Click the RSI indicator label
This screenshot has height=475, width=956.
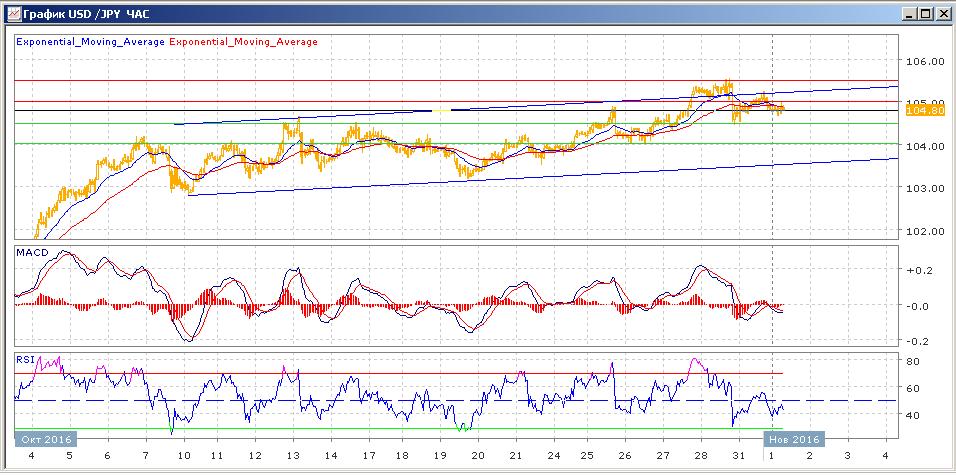click(26, 359)
